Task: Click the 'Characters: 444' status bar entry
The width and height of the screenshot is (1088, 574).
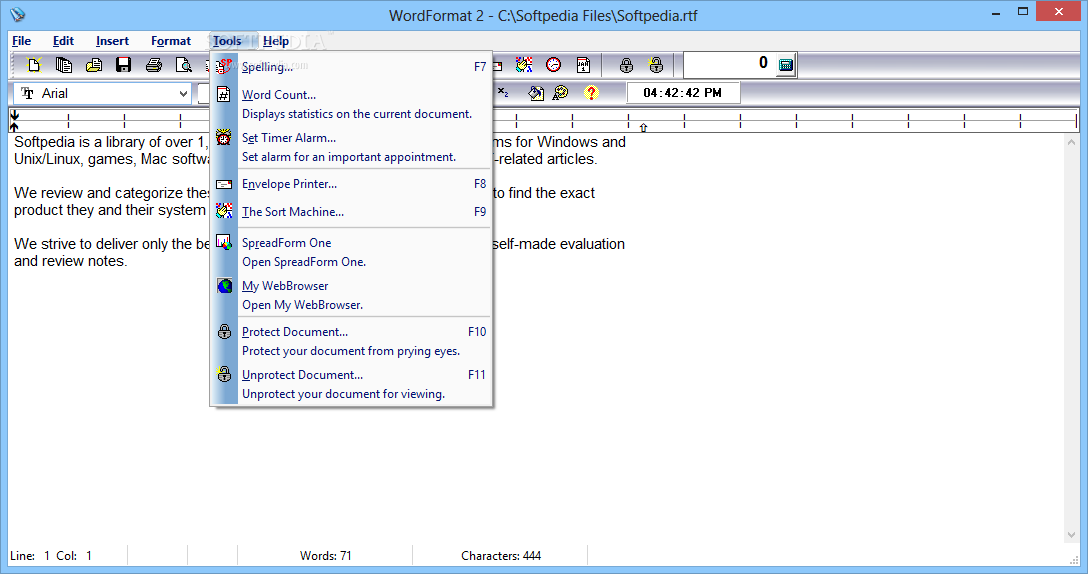Action: click(500, 556)
